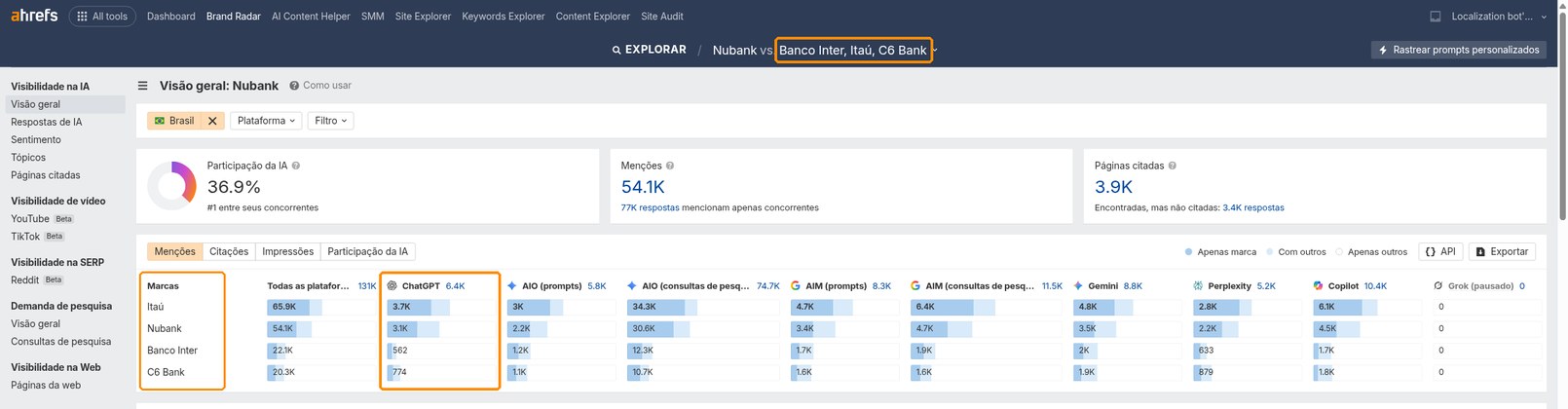The width and height of the screenshot is (1568, 409).
Task: Open TikTok Beta in sidebar
Action: click(38, 237)
